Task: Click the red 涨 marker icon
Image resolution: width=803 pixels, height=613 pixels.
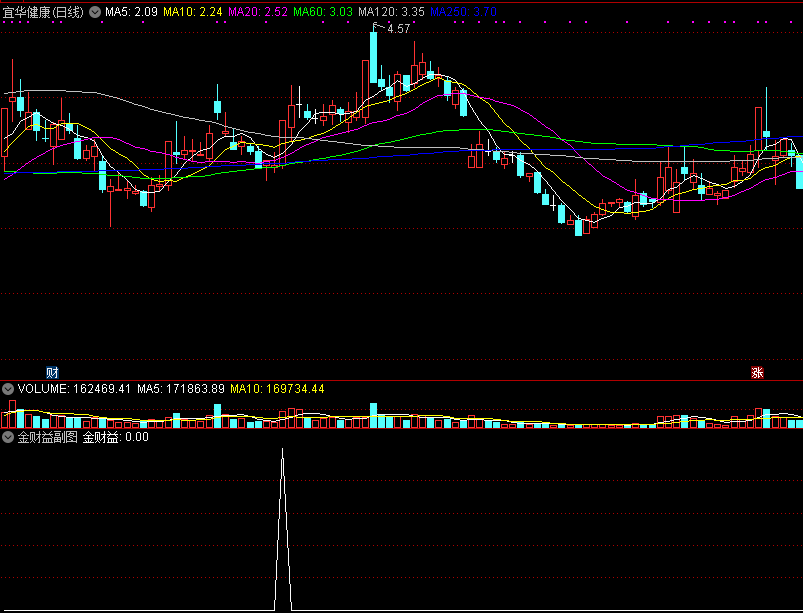Action: click(757, 372)
